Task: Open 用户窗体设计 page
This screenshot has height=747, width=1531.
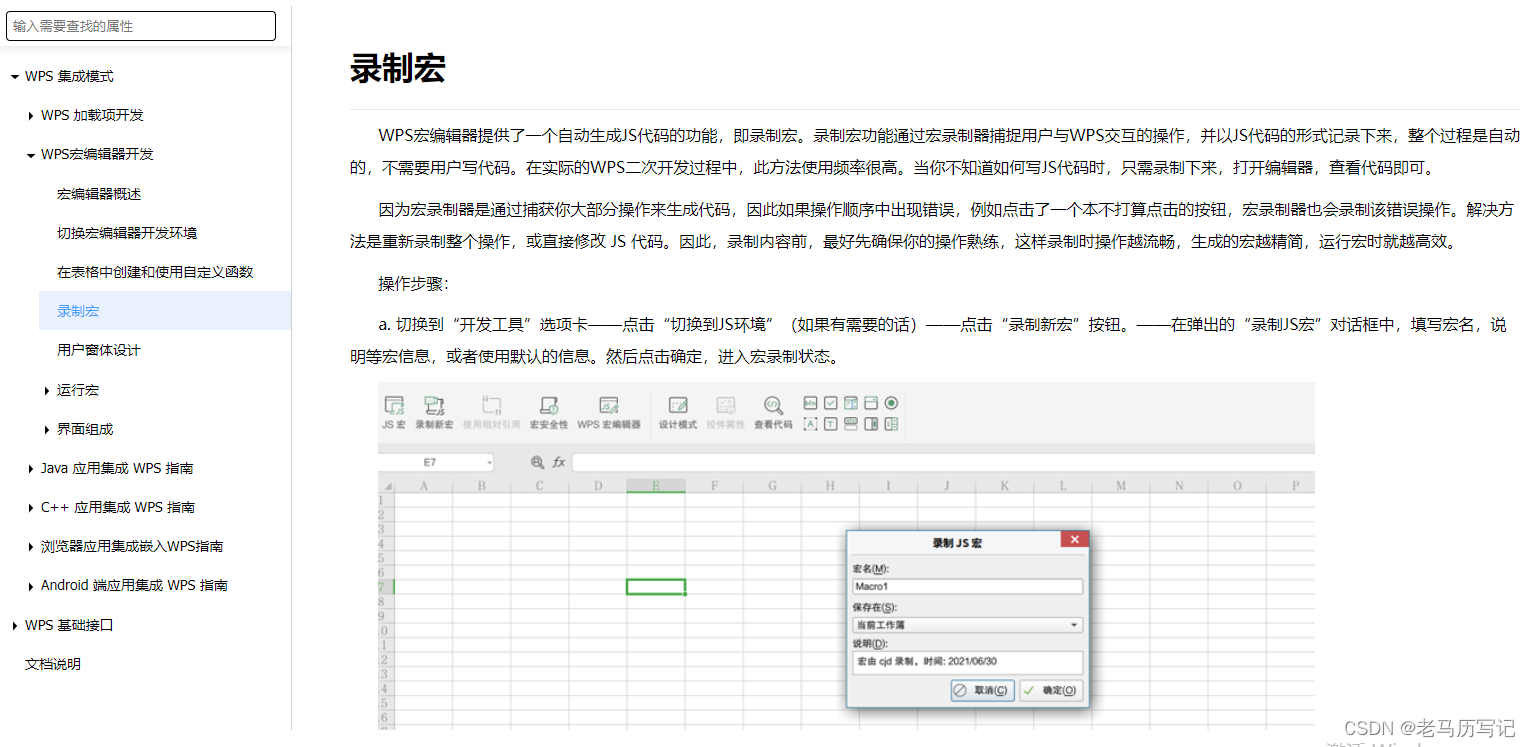Action: 99,350
